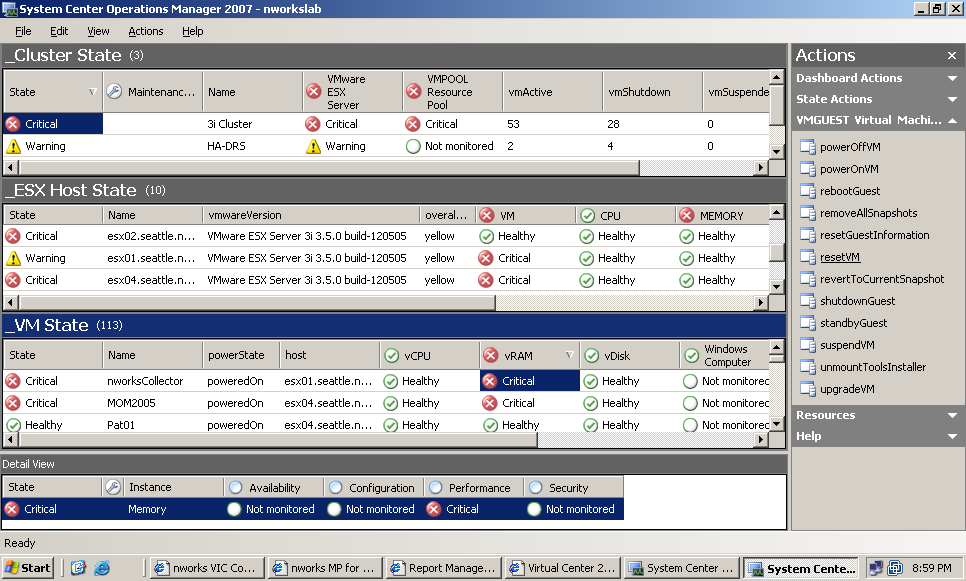Screen dimensions: 966x581
Task: Click Cluster State scroll down arrow
Action: tap(776, 152)
